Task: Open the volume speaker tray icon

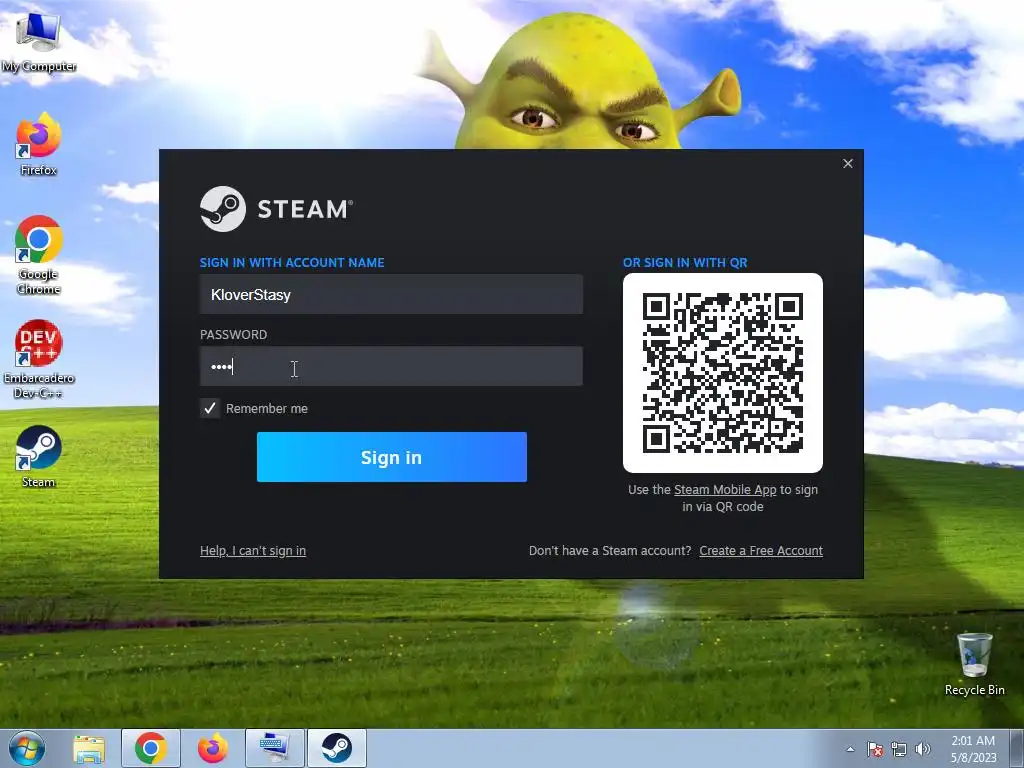Action: [x=923, y=749]
